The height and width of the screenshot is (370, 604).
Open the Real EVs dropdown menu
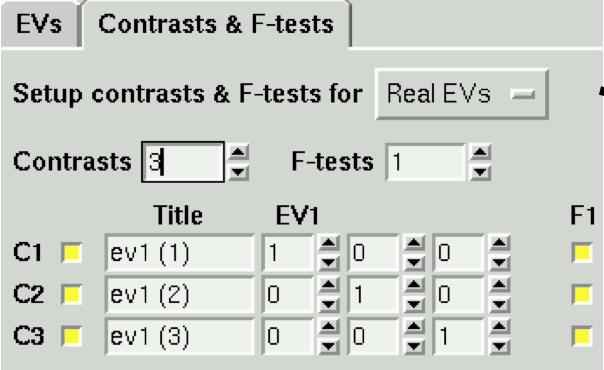[x=461, y=94]
